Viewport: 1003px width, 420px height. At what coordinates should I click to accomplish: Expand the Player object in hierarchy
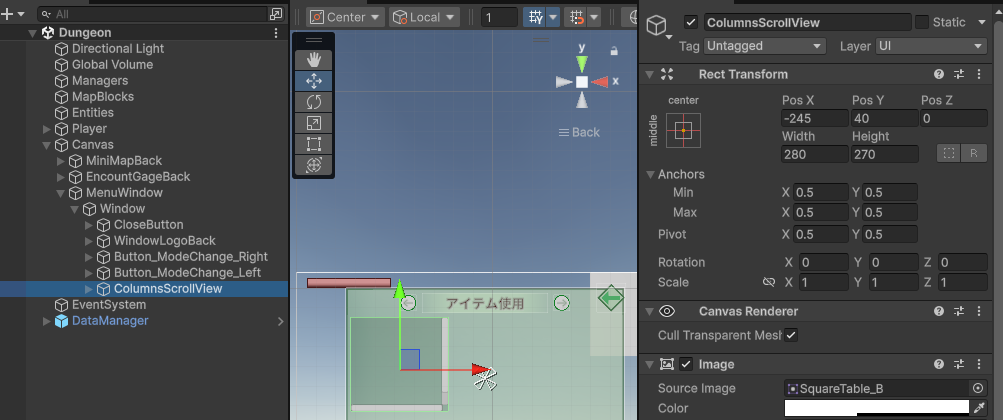click(x=47, y=129)
